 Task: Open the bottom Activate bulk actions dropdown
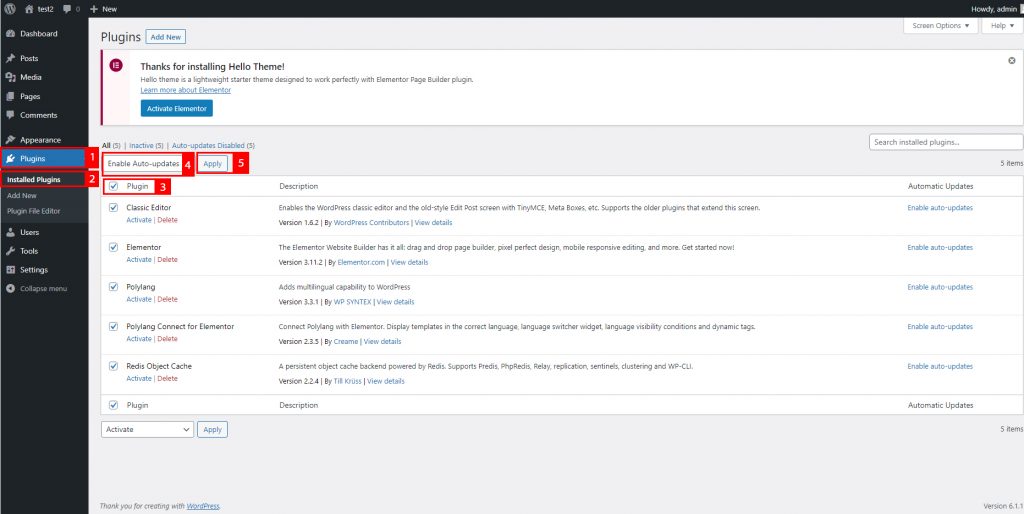tap(147, 429)
